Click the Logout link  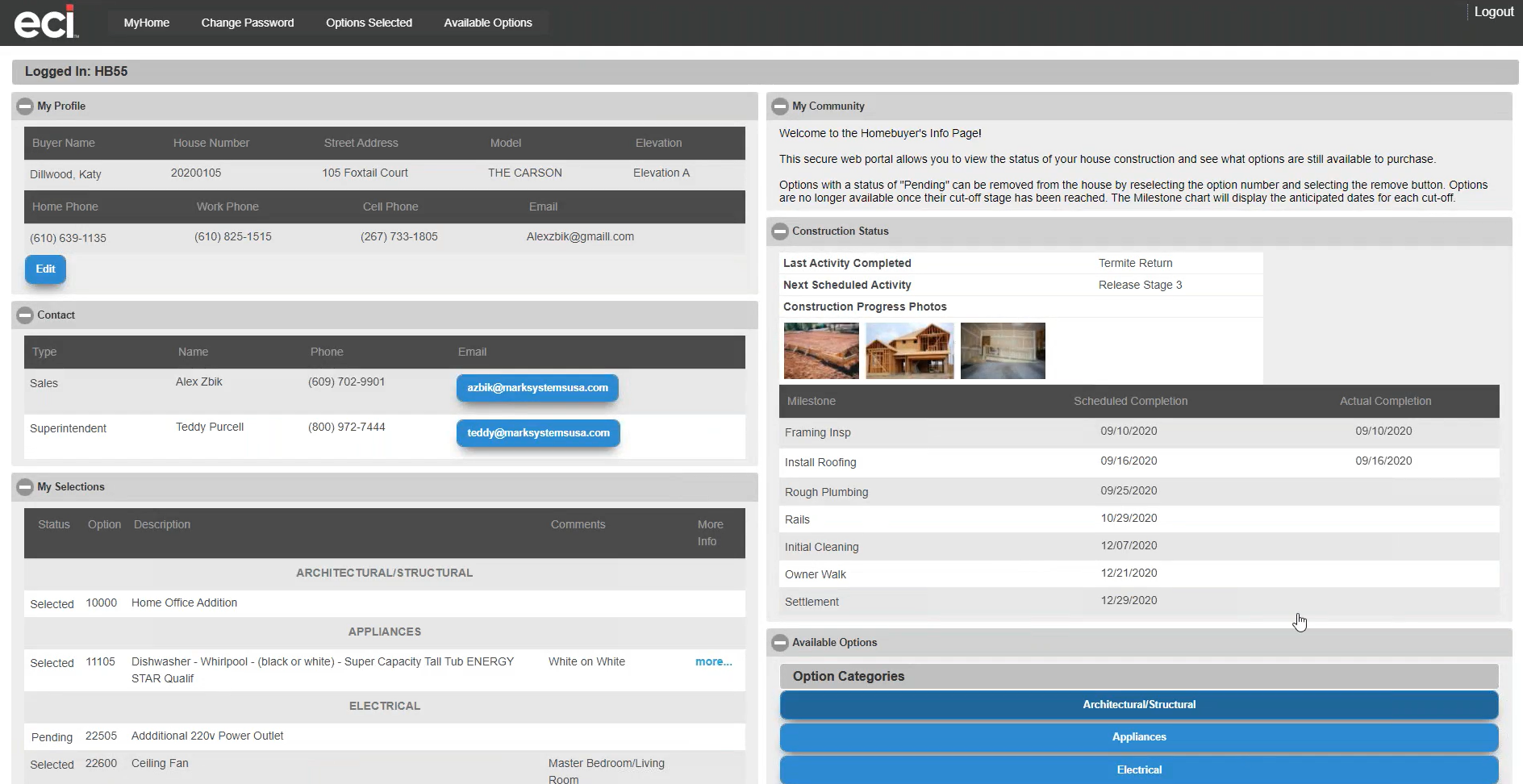(x=1493, y=11)
